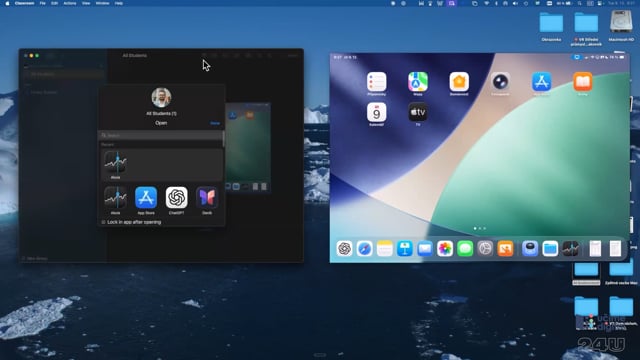Open the Apple TV app on the iPad
This screenshot has width=640, height=360.
(x=418, y=112)
